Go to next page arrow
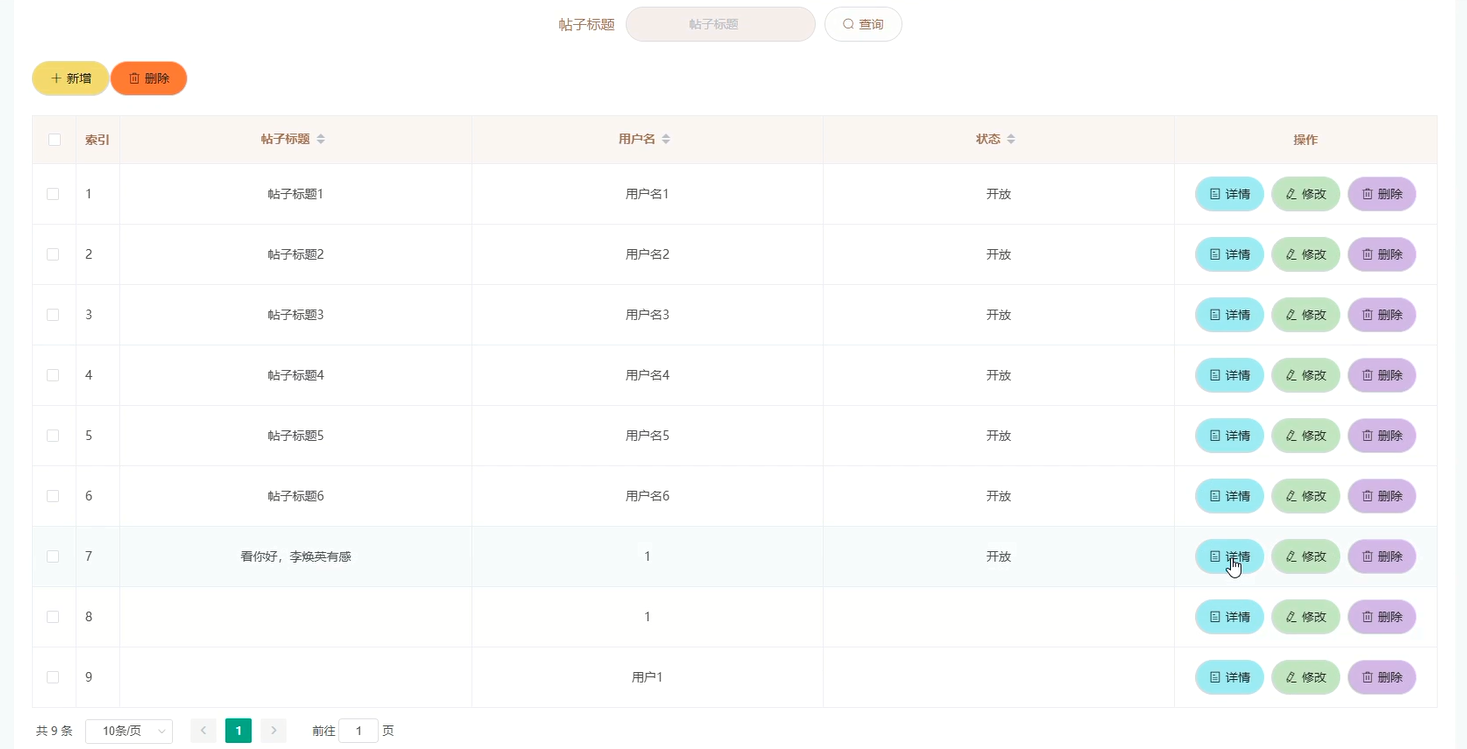1467x749 pixels. (x=274, y=731)
